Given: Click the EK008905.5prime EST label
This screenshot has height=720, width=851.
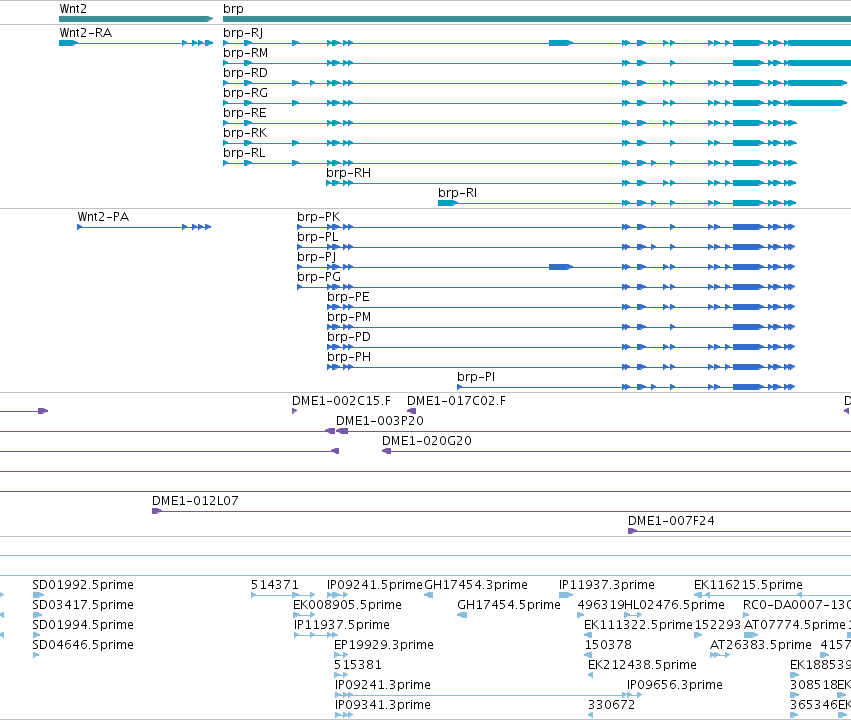Looking at the screenshot, I should (347, 605).
